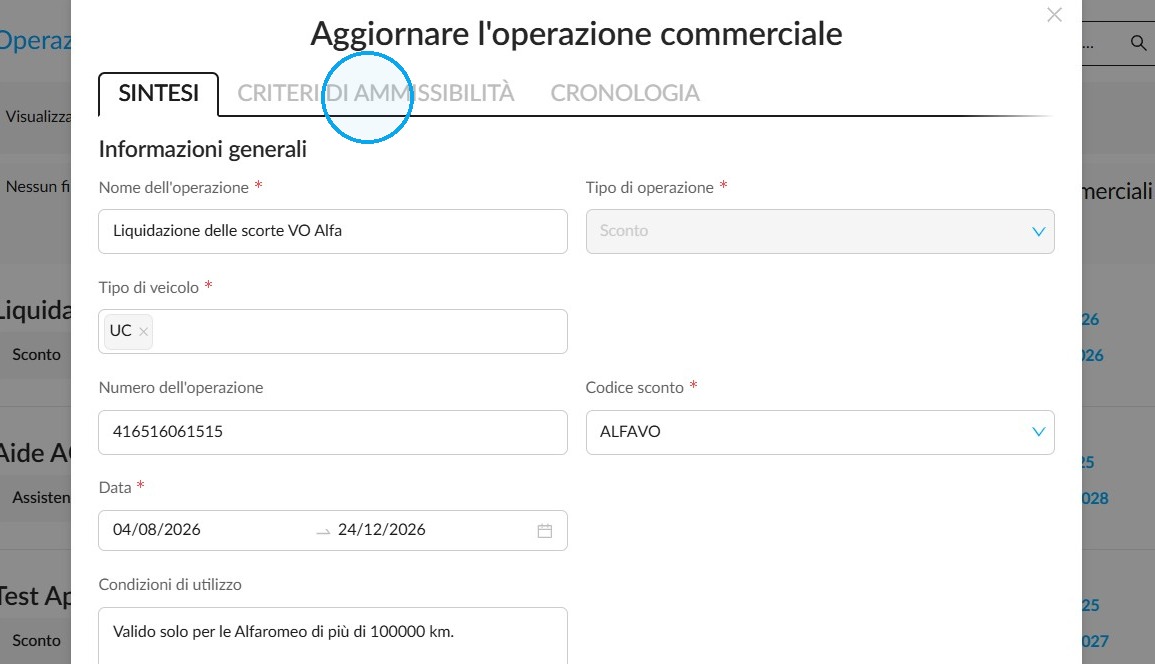Expand the Tipo di operazione dropdown arrow
The image size is (1155, 664).
tap(1039, 231)
